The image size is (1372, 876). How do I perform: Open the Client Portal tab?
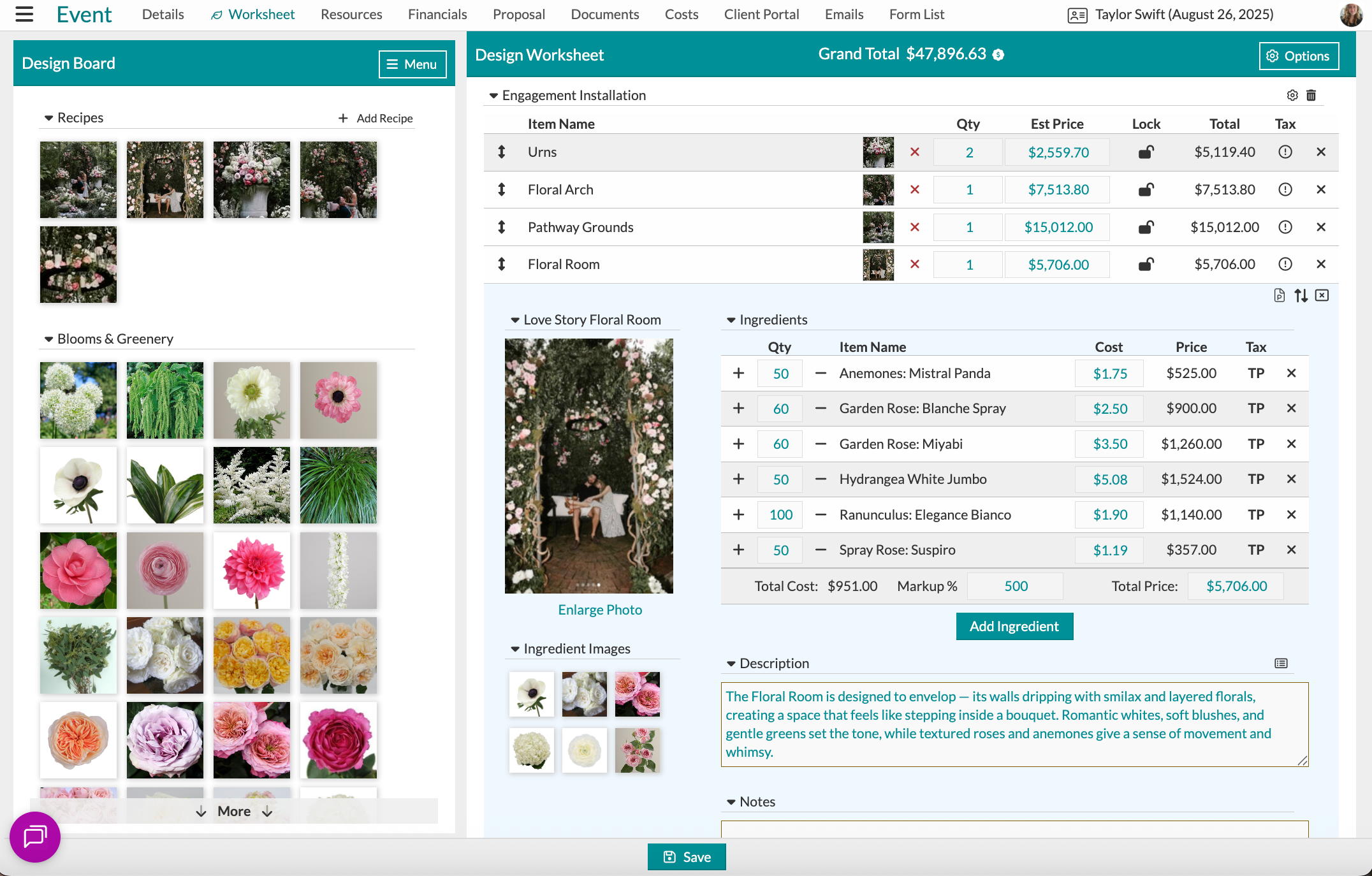coord(761,14)
